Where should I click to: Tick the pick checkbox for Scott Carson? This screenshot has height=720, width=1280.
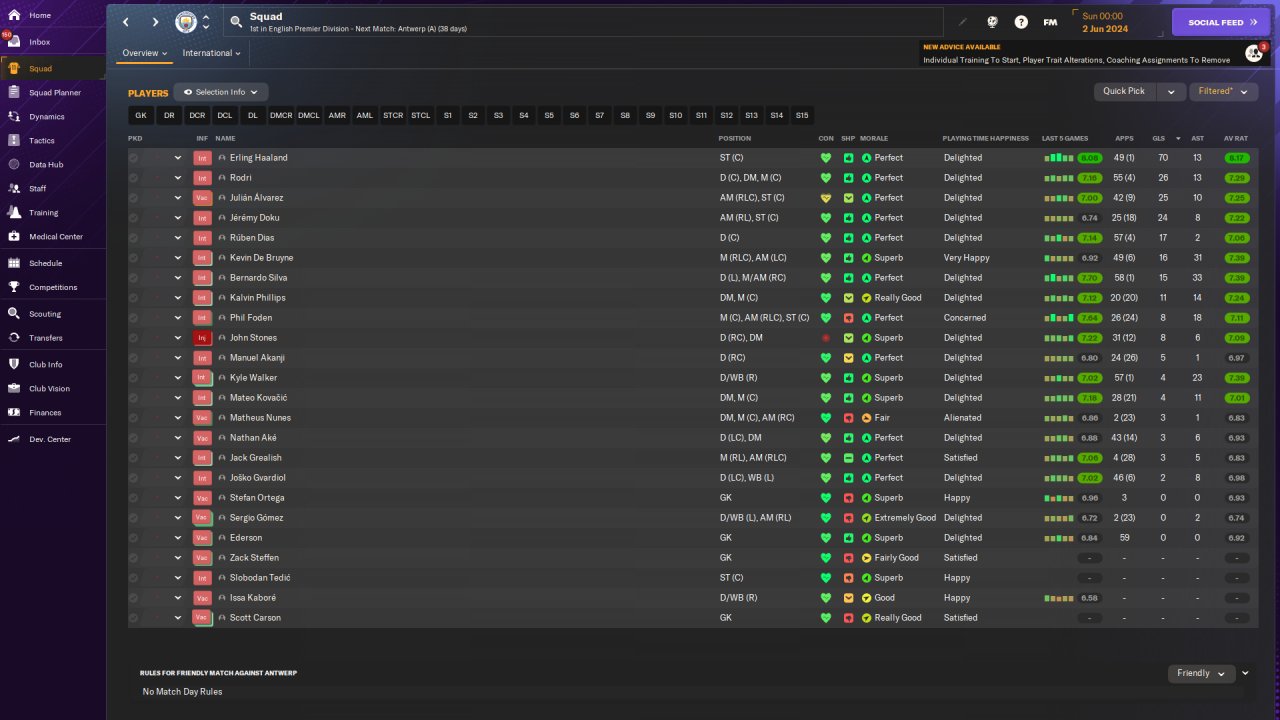(x=134, y=618)
